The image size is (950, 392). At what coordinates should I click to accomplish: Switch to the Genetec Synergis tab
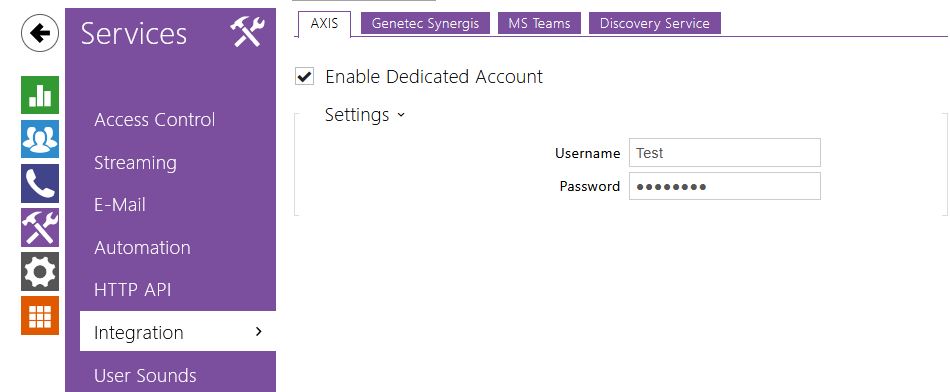pos(425,24)
